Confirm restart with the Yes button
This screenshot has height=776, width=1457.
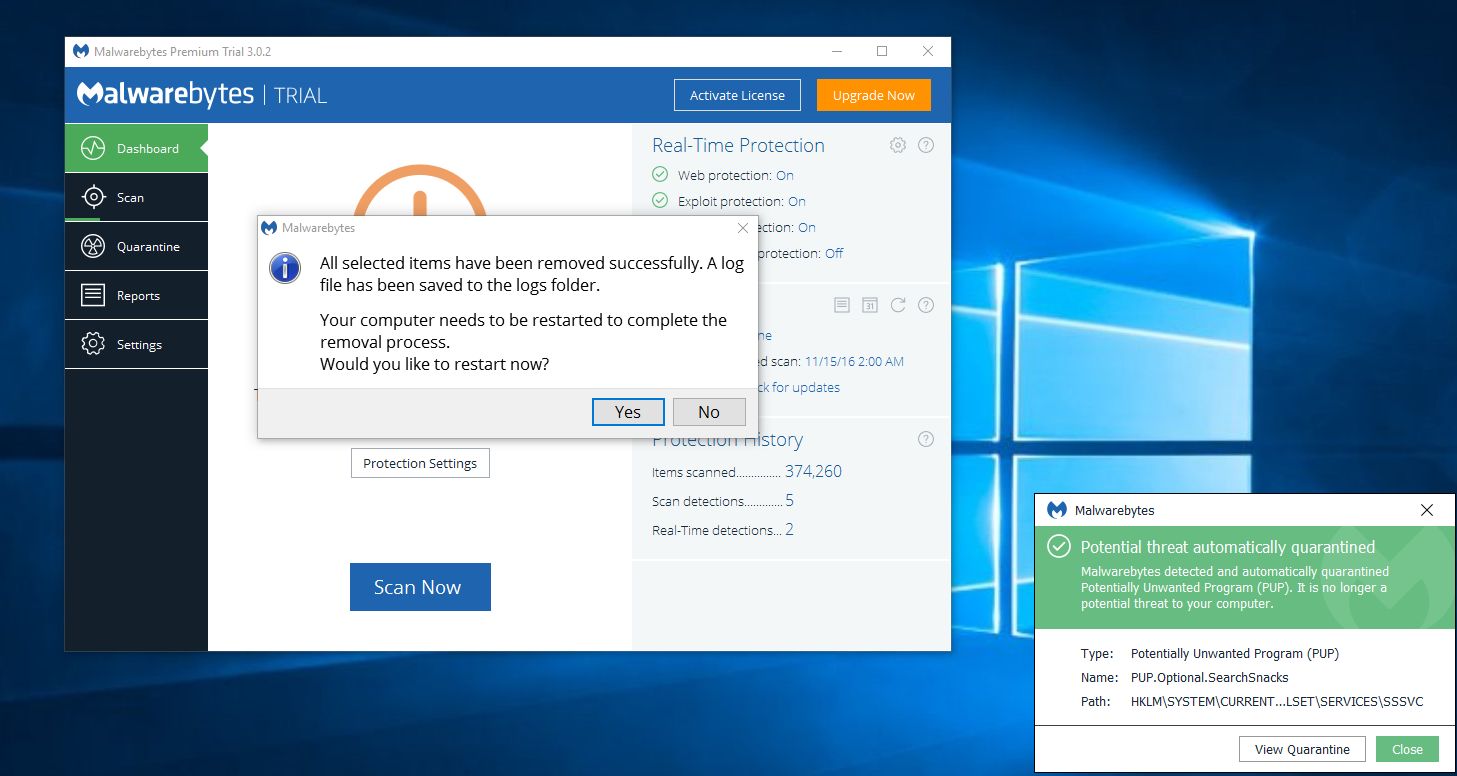click(628, 412)
